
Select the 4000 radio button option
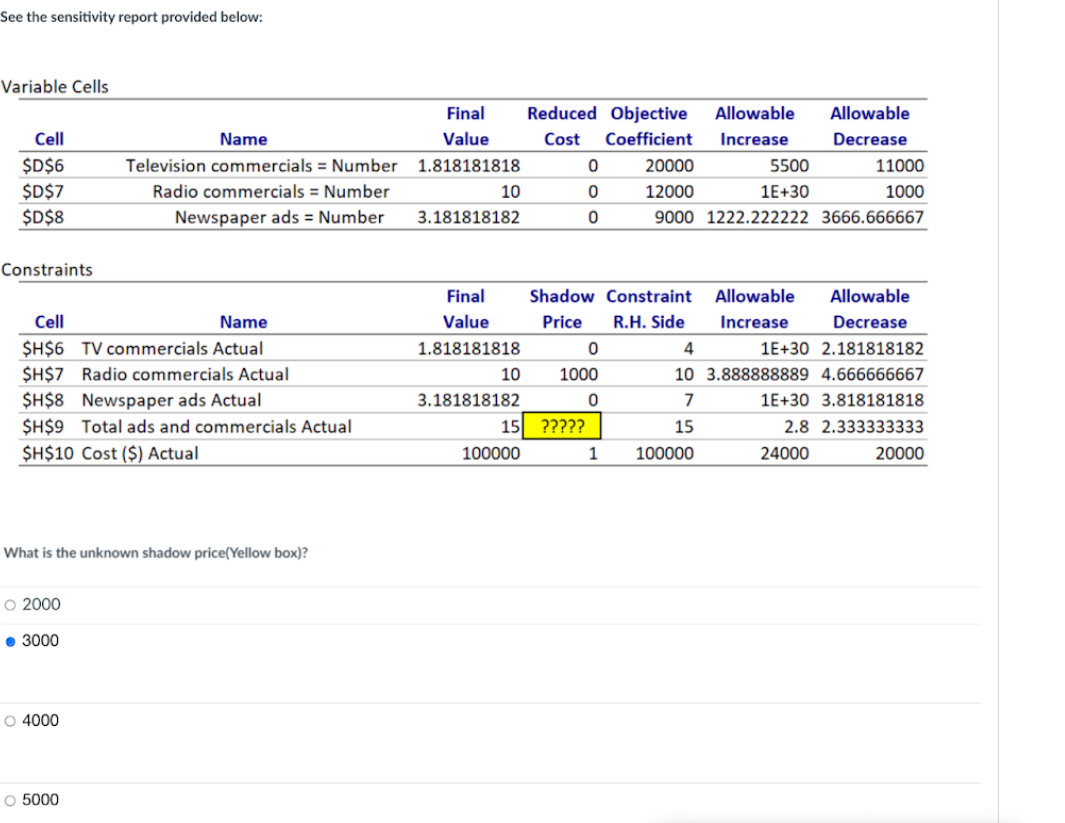pos(9,720)
